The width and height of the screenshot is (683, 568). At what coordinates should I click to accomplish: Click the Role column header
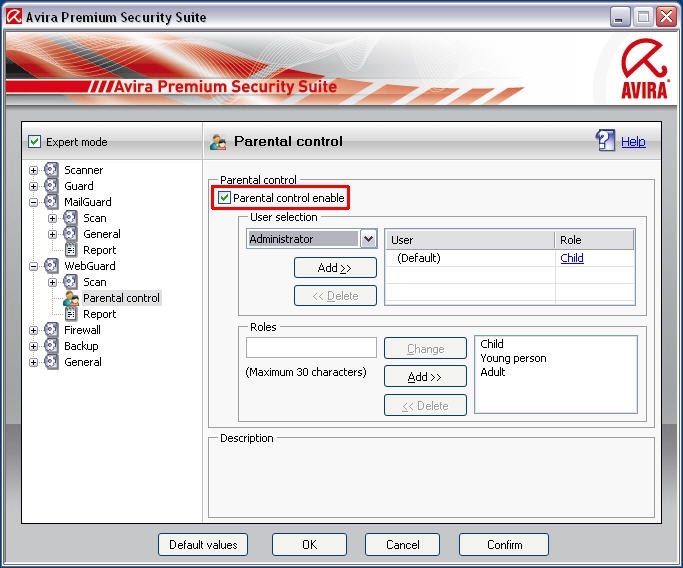click(x=594, y=240)
